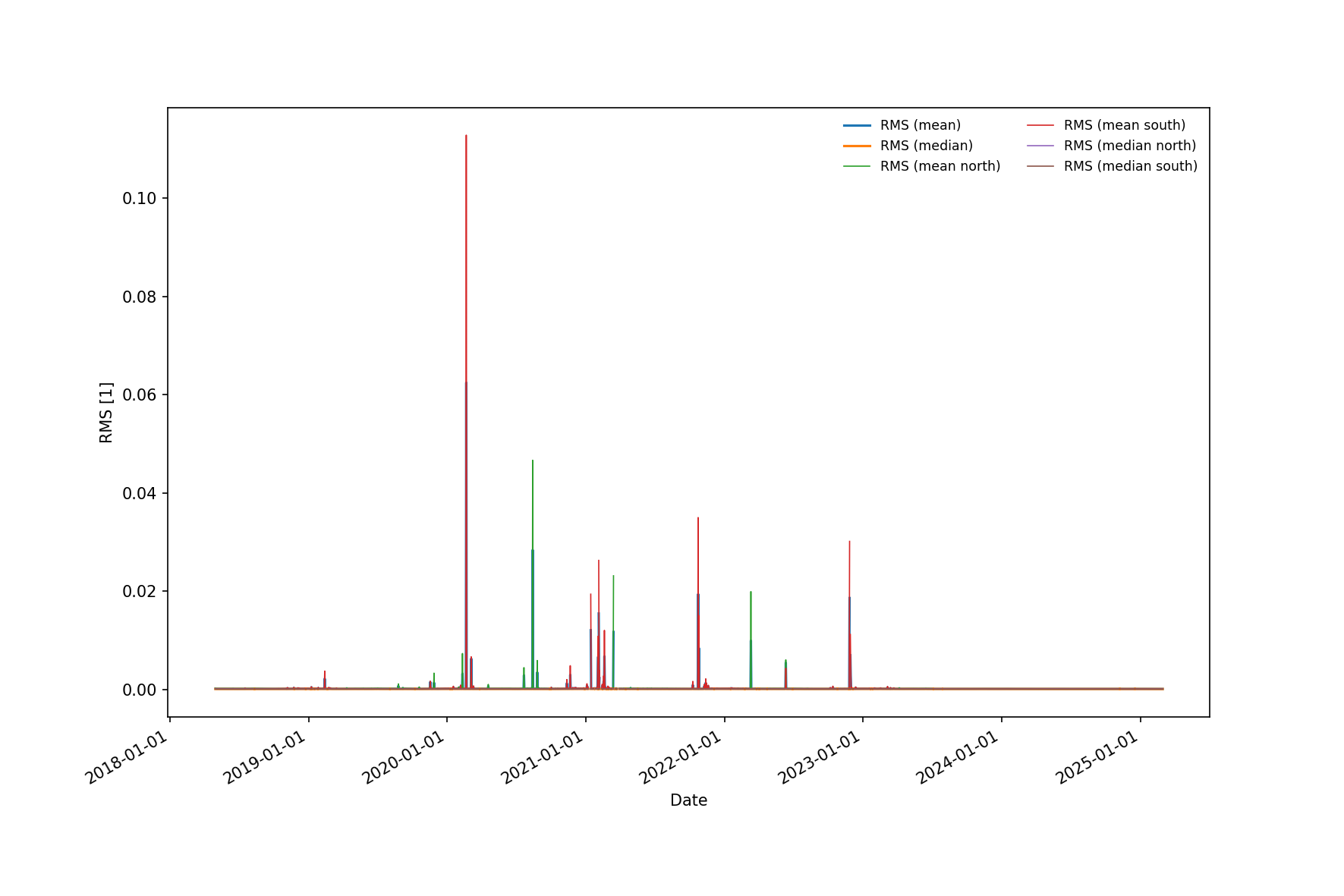Screen dimensions: 1344x896
Task: Click the 2018-01-01 x-axis tick label
Action: tap(127, 757)
